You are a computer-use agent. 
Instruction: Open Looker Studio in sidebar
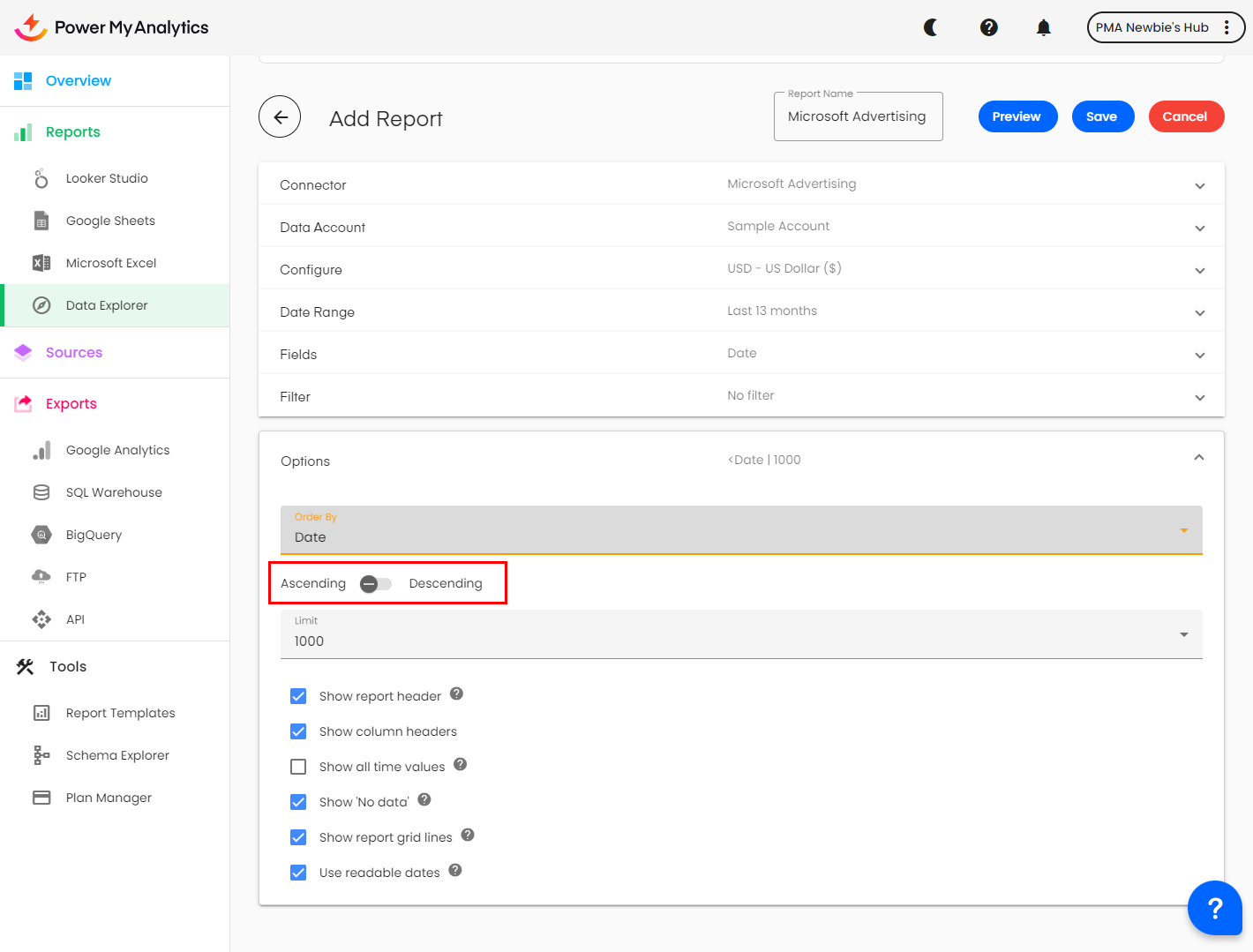click(107, 178)
